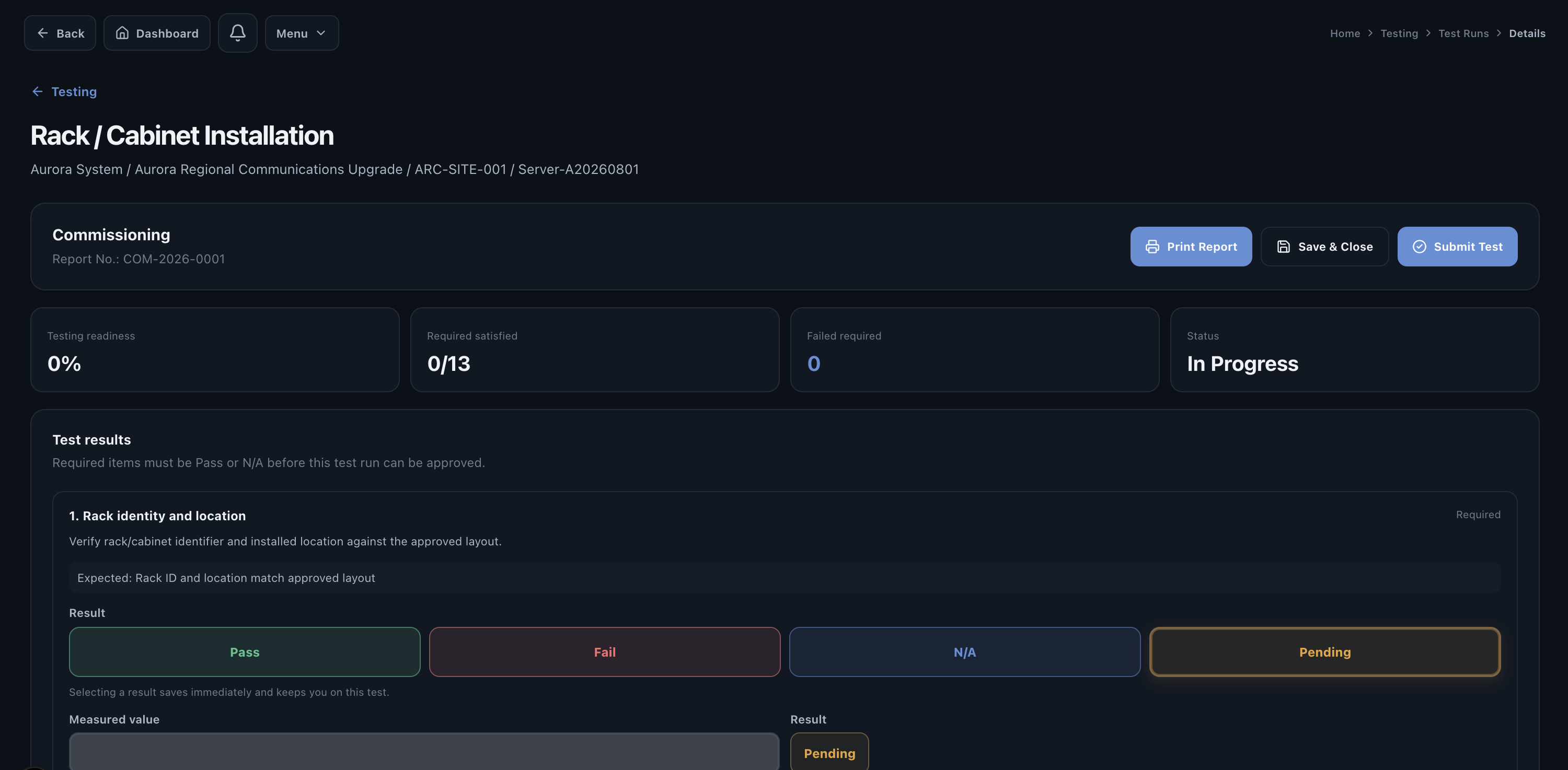
Task: Click the Rack / Cabinet Installation heading
Action: 182,135
